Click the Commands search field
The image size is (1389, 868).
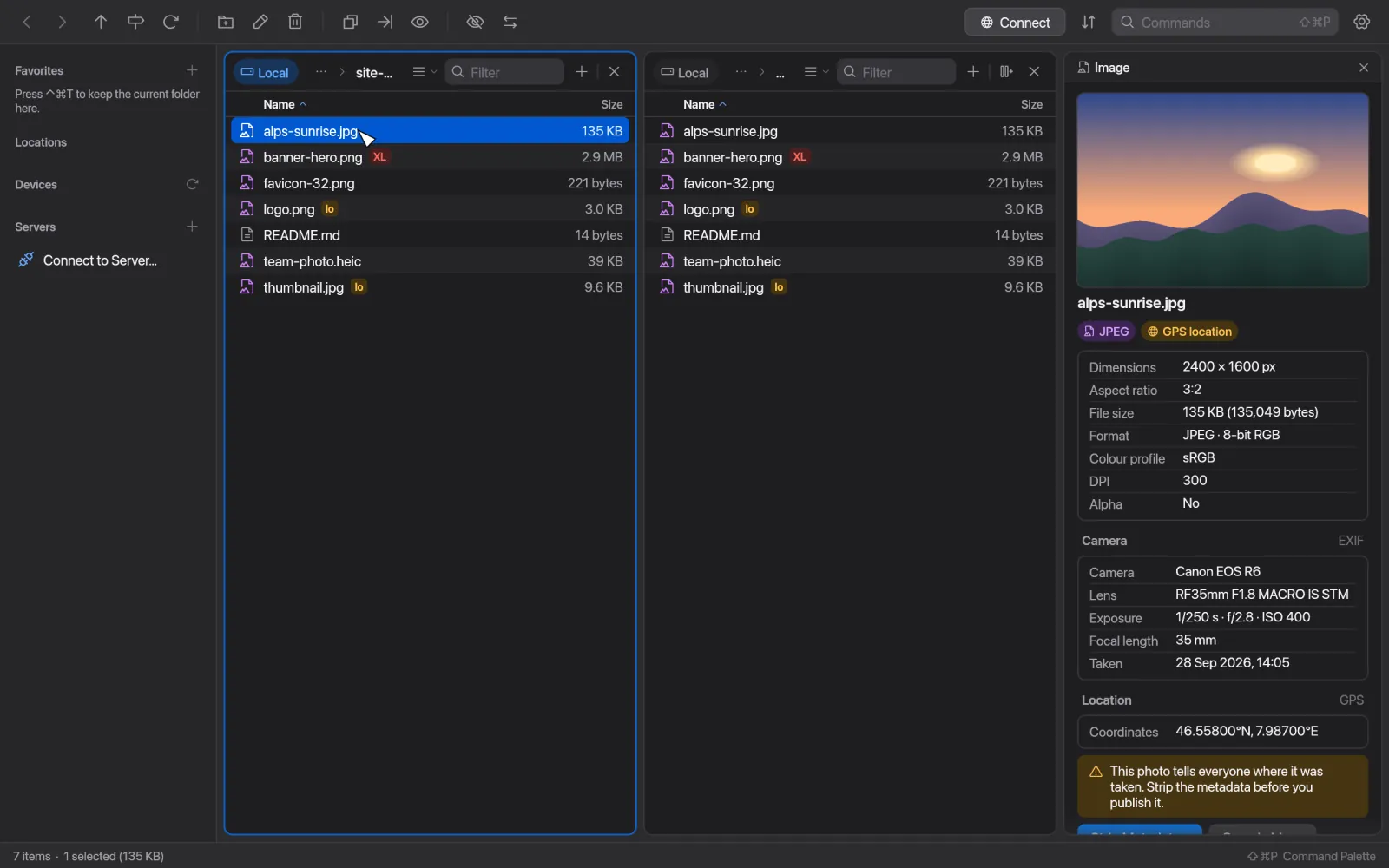(1225, 23)
